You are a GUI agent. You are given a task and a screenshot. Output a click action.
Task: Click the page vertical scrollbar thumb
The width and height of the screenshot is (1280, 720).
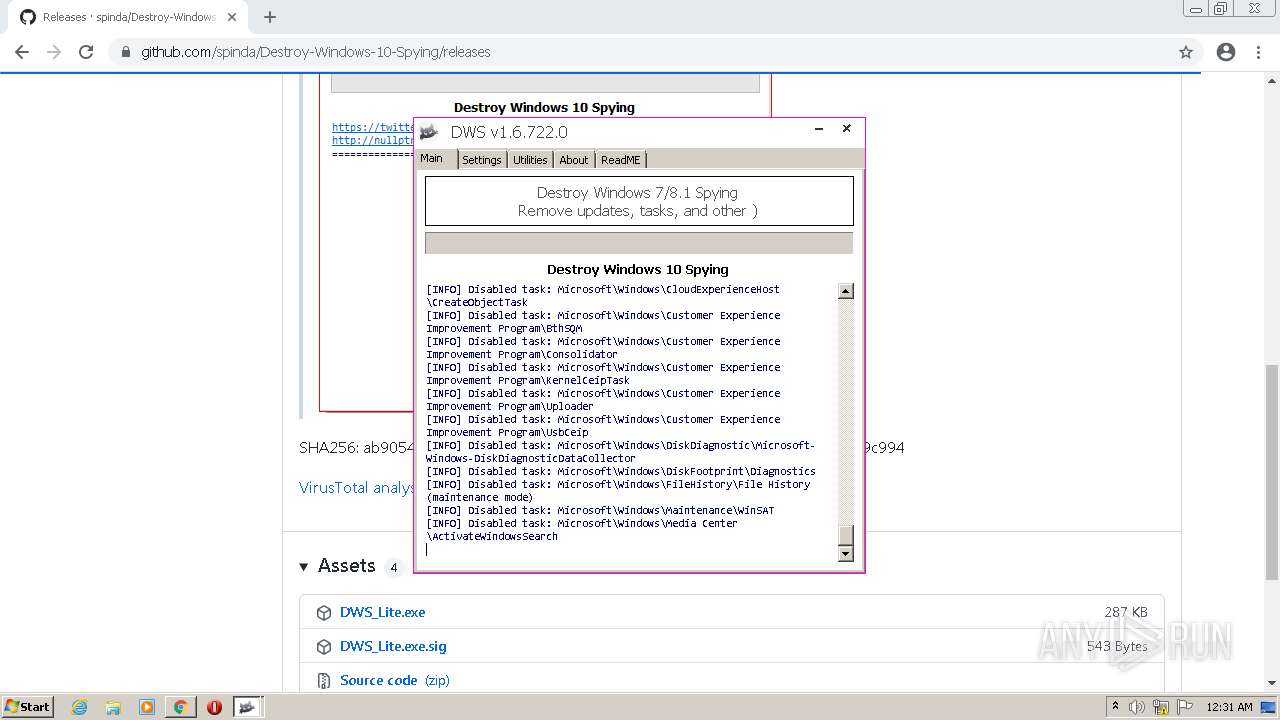coord(1272,472)
